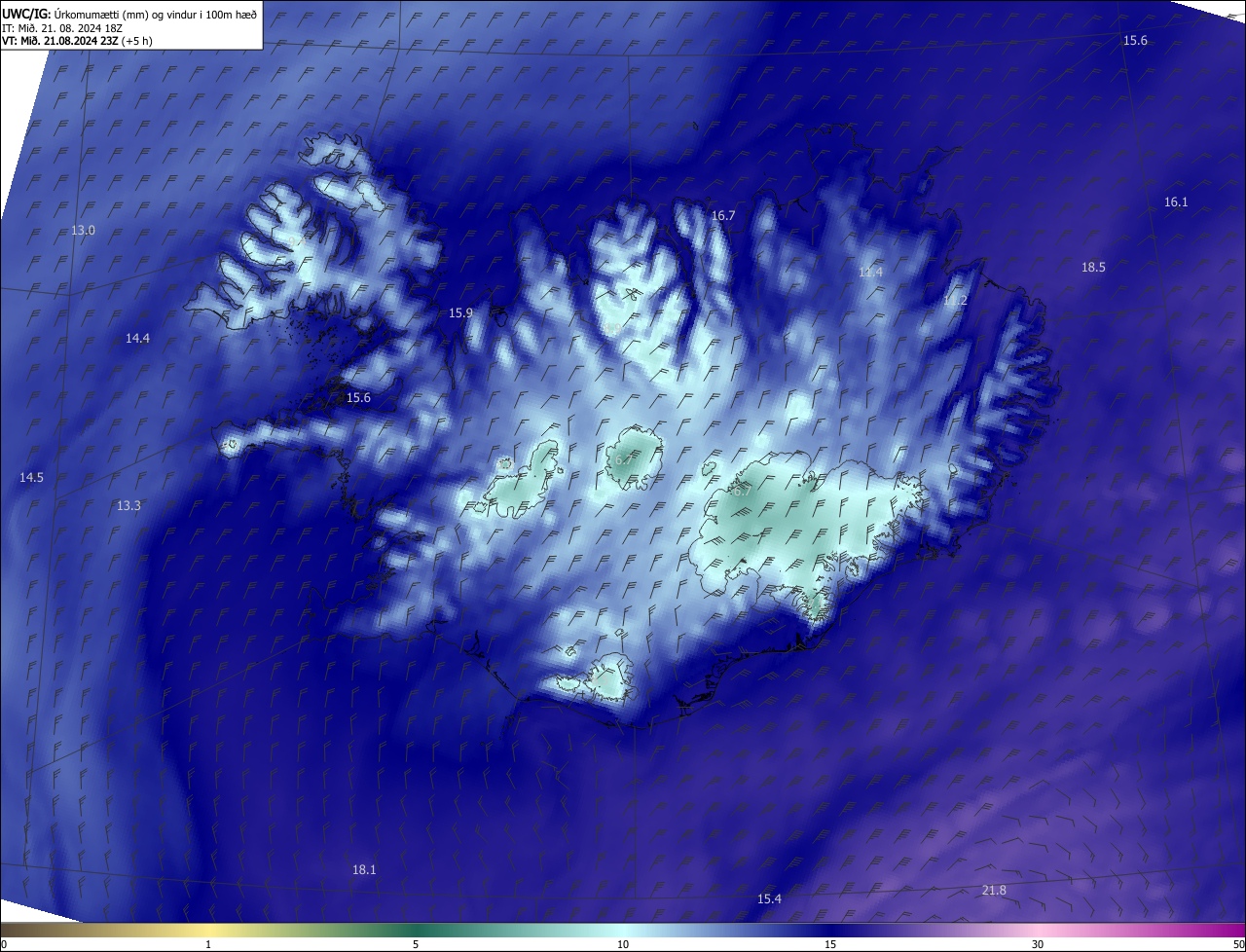Click the 16.1 value label
Image resolution: width=1246 pixels, height=952 pixels.
[x=1176, y=202]
